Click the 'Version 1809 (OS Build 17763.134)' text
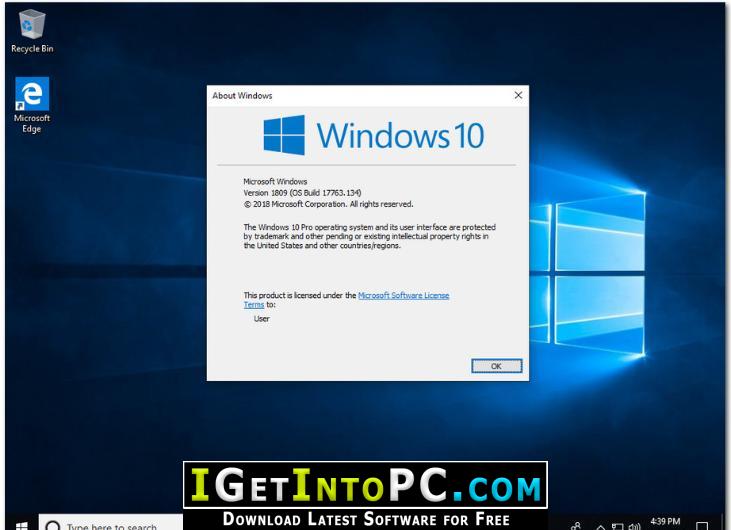The width and height of the screenshot is (731, 530). tap(302, 193)
